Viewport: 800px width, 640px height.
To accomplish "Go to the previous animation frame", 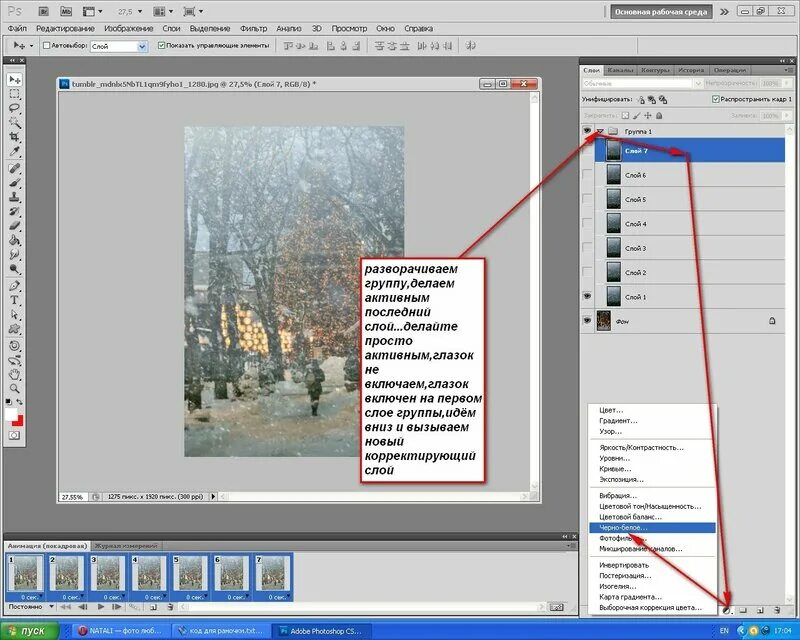I will click(x=83, y=607).
